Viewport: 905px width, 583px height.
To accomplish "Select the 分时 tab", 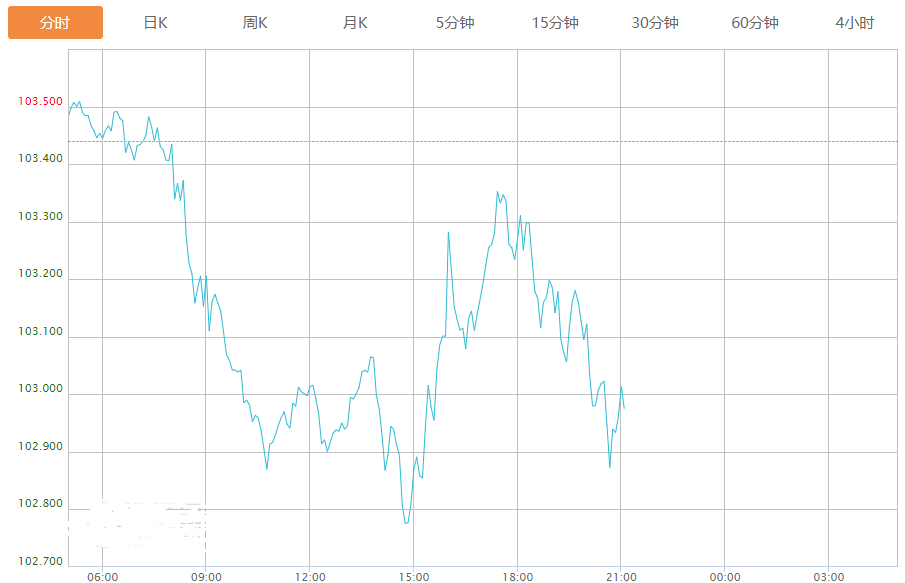I will (x=55, y=23).
